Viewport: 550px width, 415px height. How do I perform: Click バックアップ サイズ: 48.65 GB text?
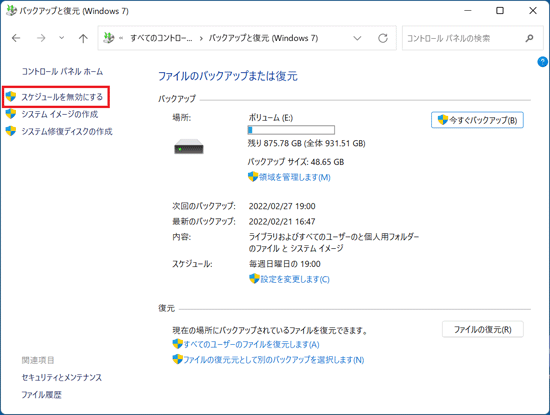[x=296, y=162]
